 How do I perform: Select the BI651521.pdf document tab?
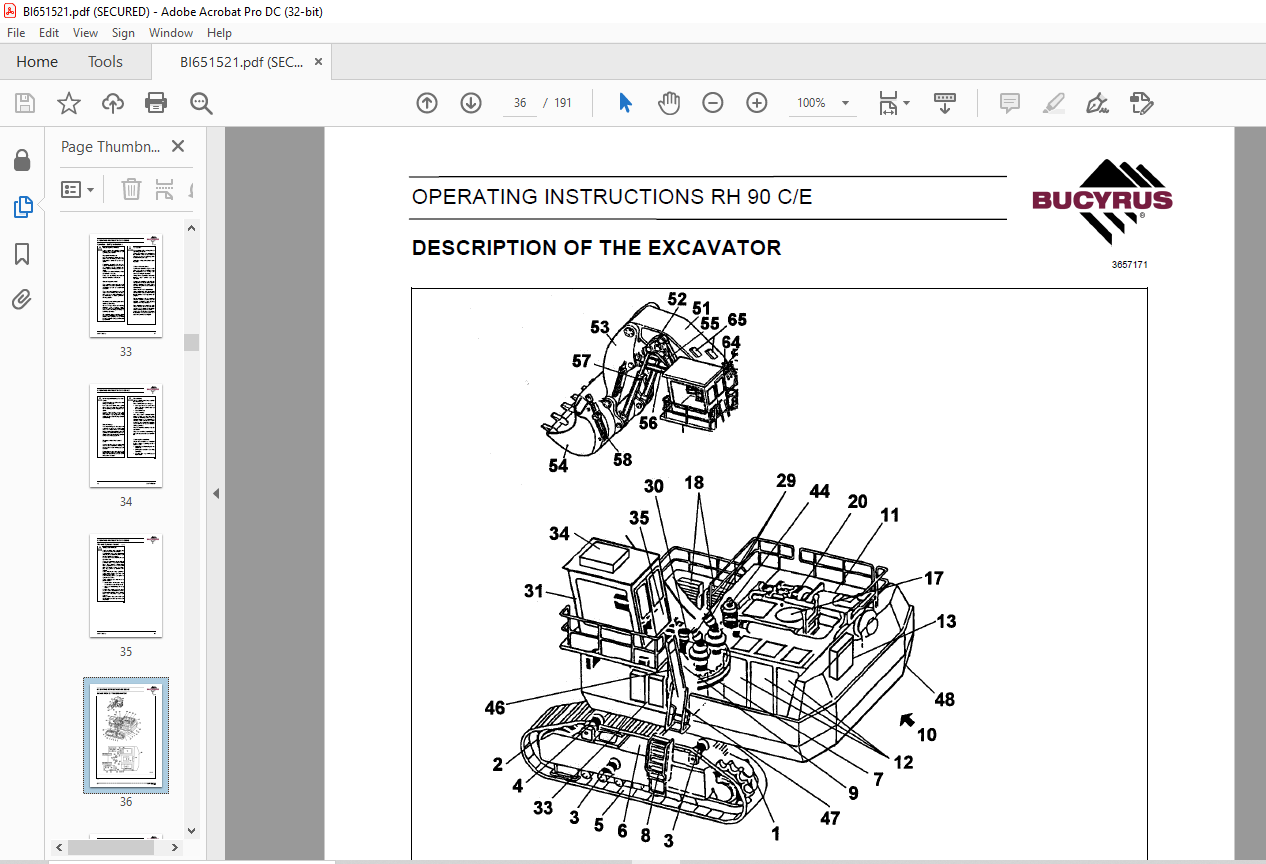click(x=241, y=61)
